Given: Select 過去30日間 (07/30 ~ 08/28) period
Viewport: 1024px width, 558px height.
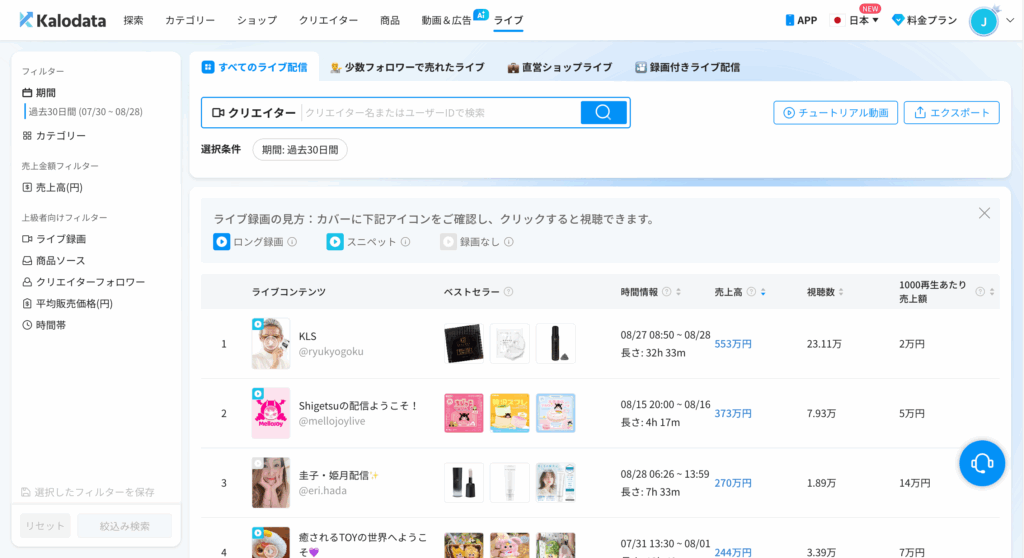Looking at the screenshot, I should [86, 112].
